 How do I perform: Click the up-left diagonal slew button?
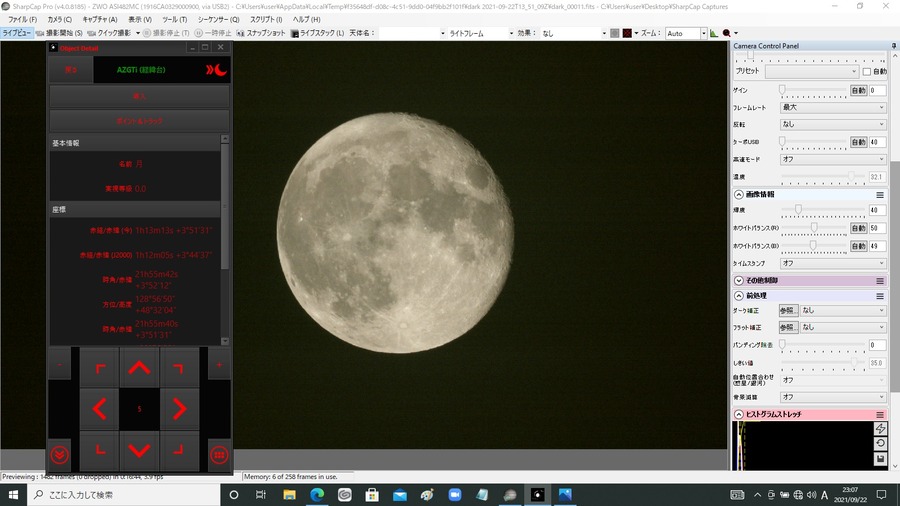tap(99, 367)
